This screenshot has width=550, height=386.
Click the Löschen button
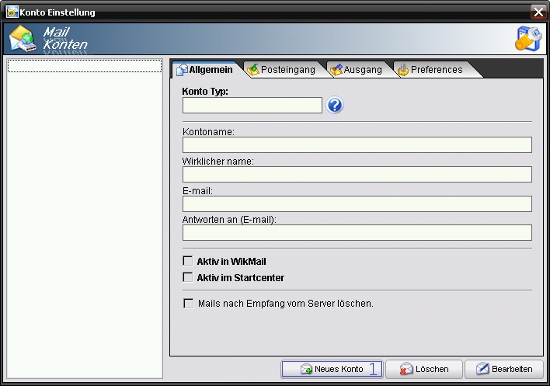pos(424,369)
